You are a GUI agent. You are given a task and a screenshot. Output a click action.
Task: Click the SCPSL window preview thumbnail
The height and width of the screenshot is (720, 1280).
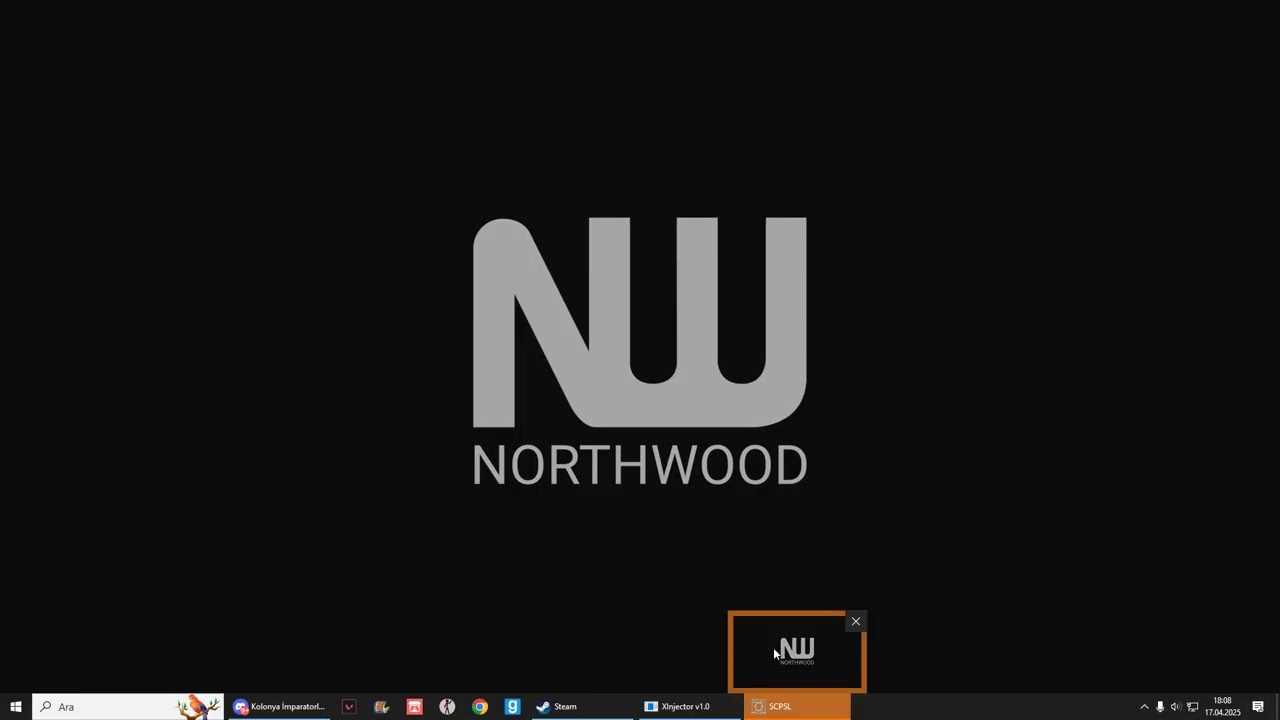point(797,652)
